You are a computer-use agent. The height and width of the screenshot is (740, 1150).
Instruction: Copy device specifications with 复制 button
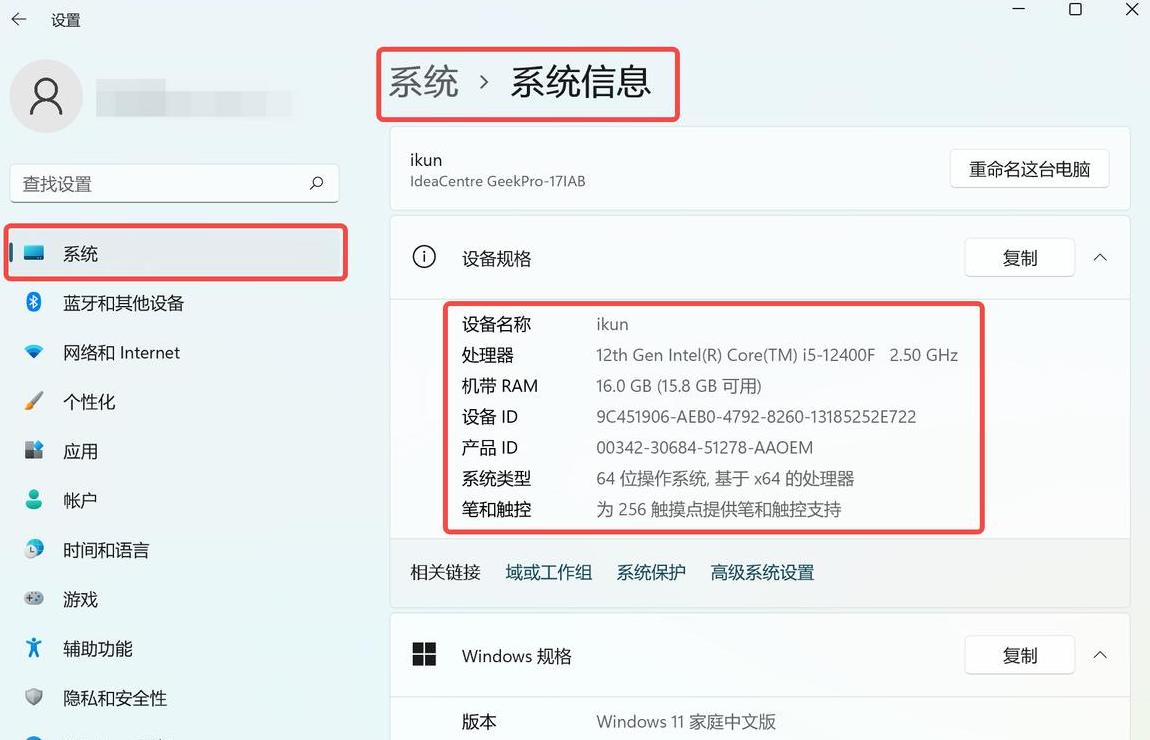[1019, 257]
